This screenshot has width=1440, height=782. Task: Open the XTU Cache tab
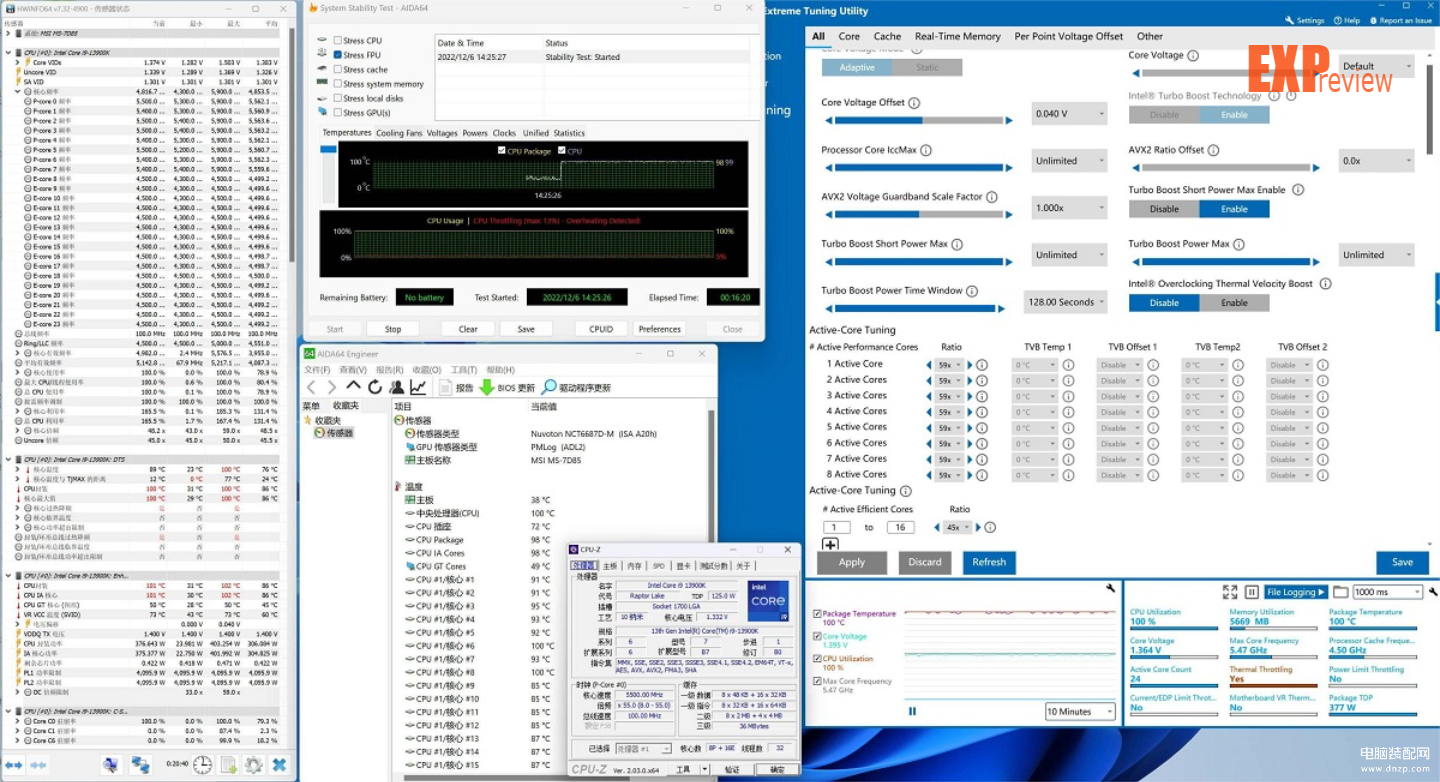coord(887,36)
